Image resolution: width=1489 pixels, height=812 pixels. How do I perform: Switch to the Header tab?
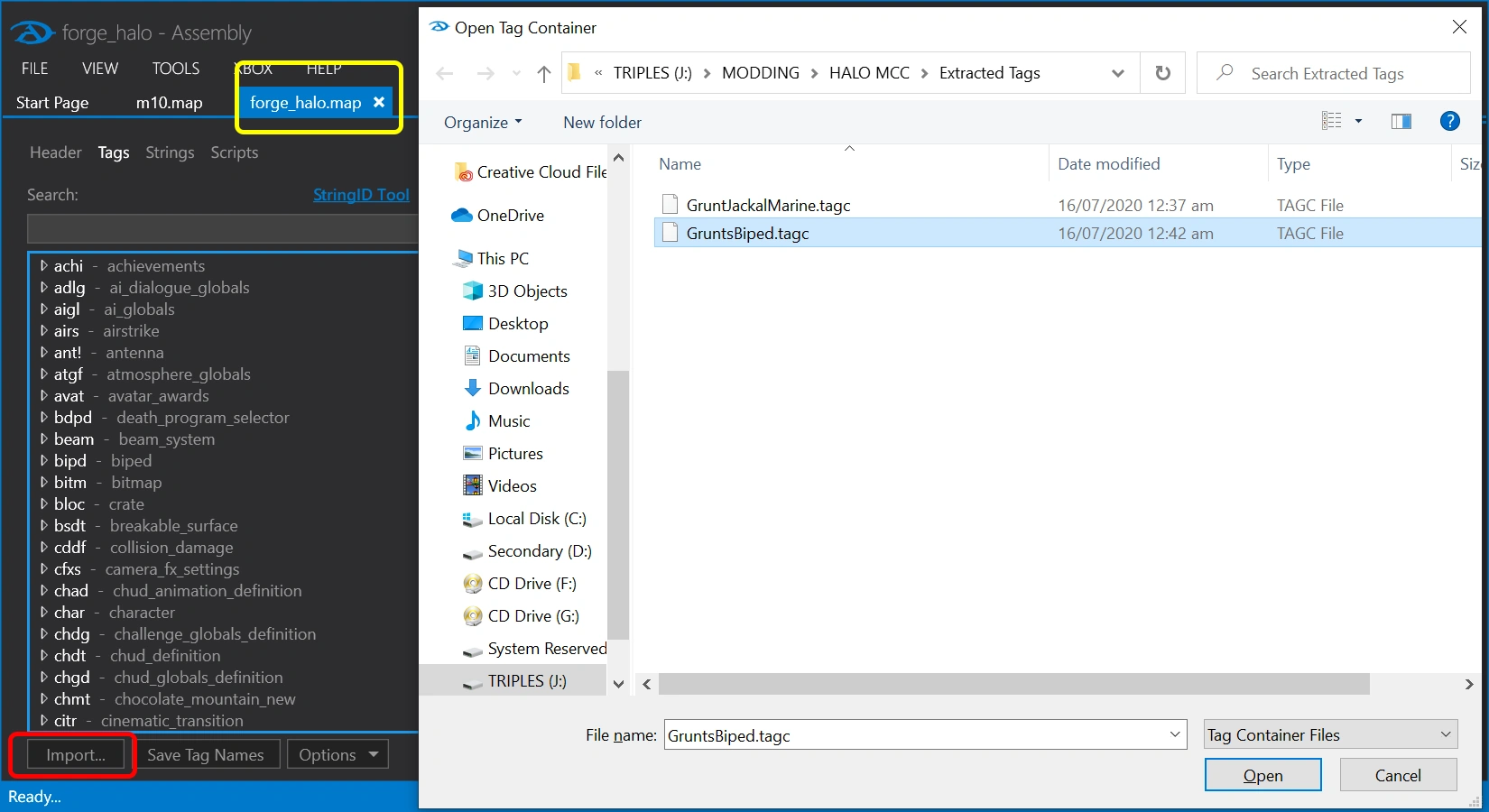click(x=56, y=152)
